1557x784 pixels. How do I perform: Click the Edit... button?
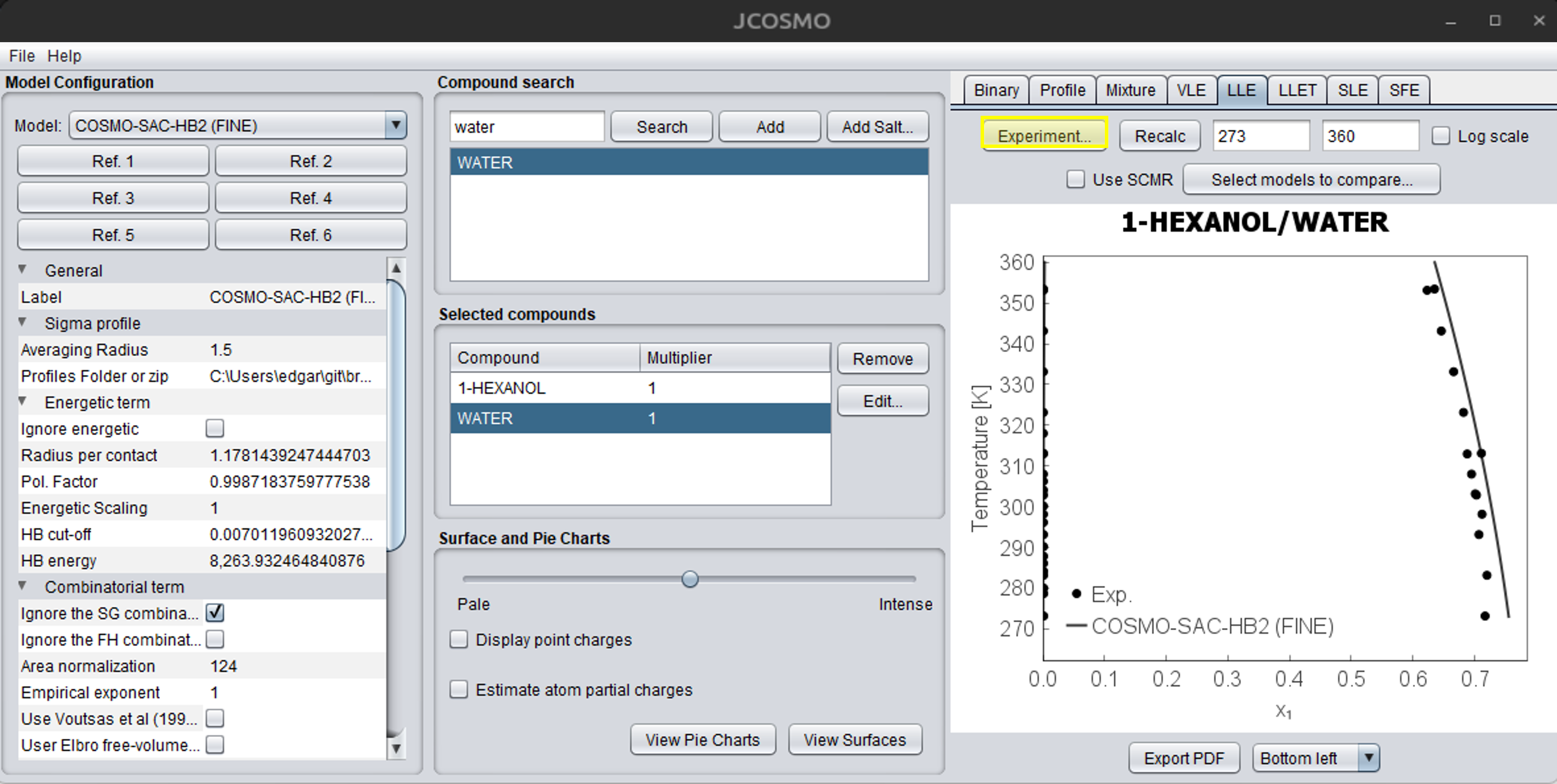(x=882, y=401)
